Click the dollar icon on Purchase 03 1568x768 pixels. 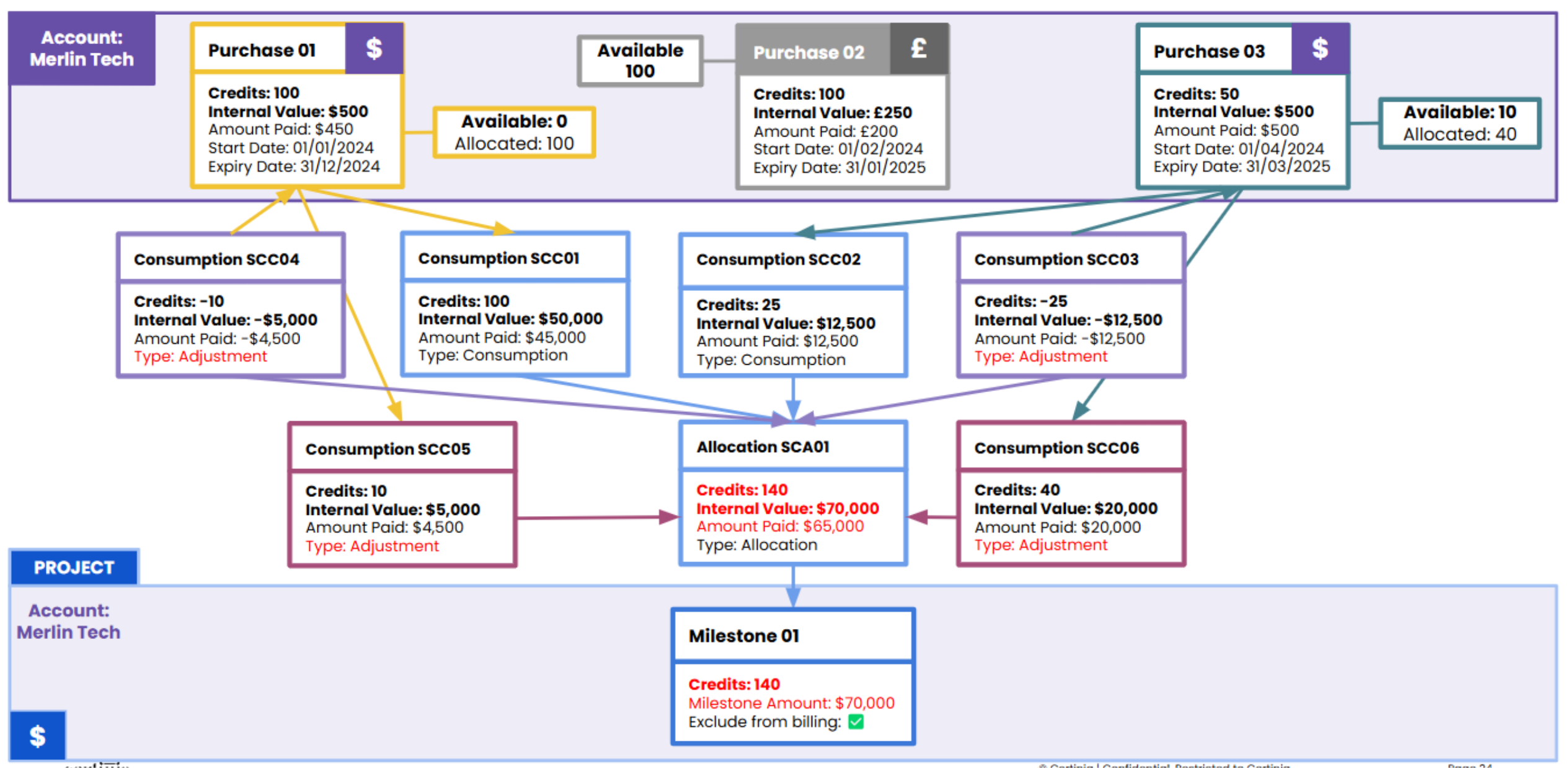(1320, 48)
